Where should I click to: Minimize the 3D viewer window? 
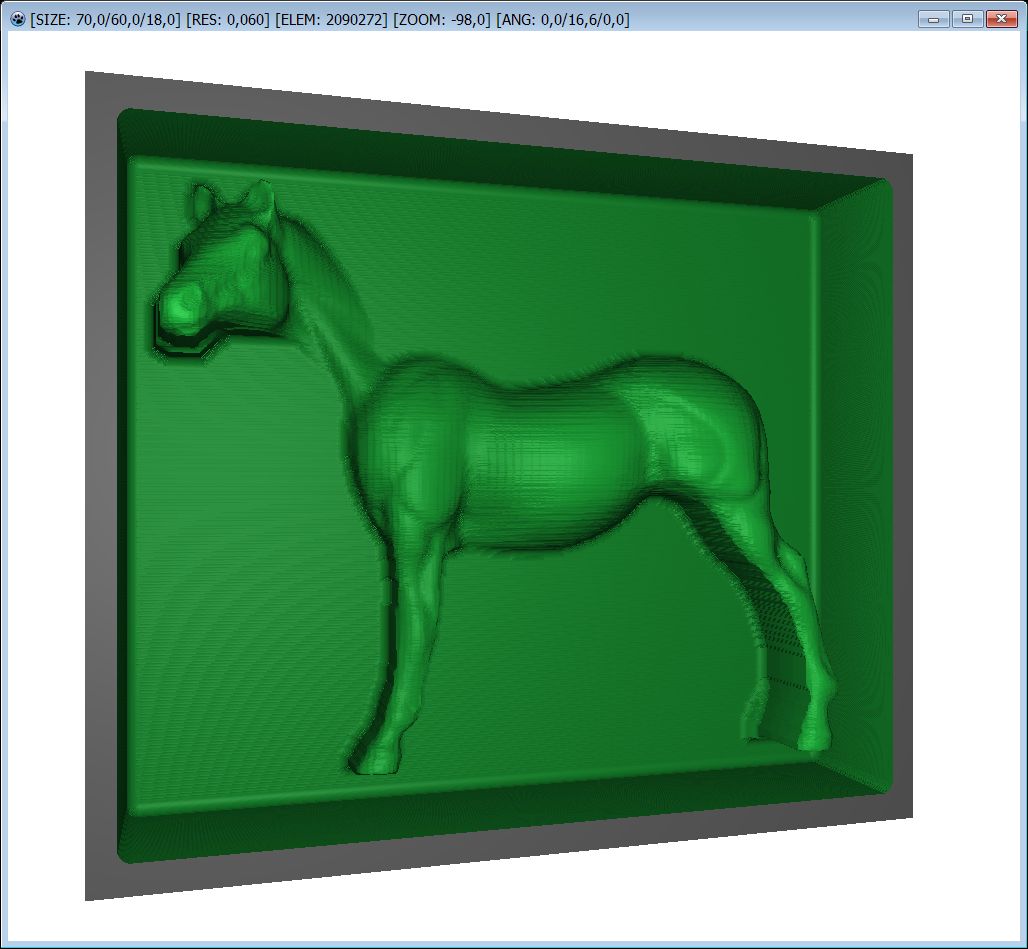(x=934, y=19)
